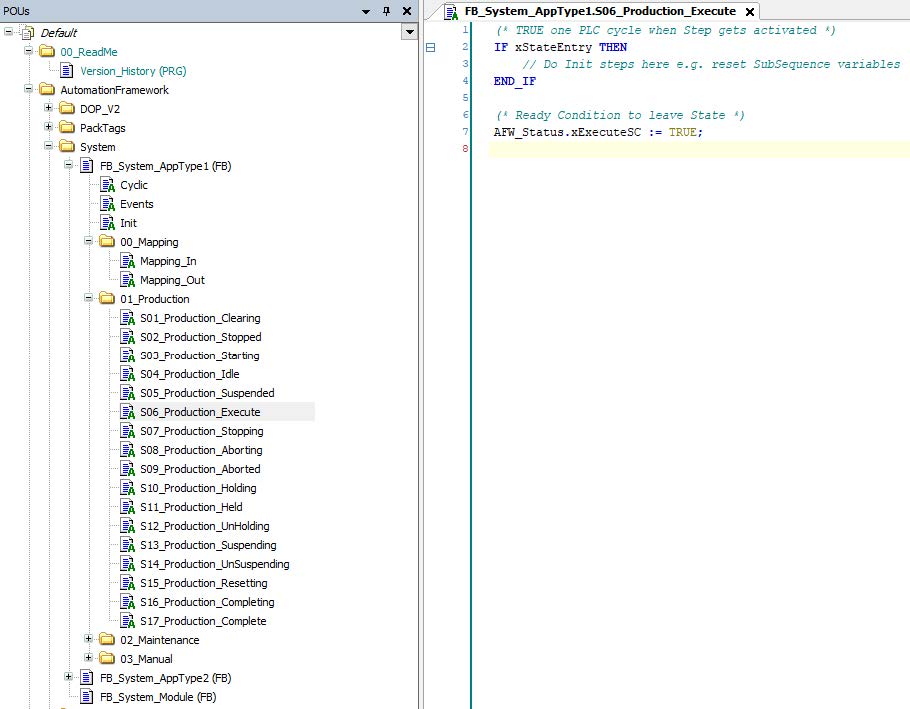Close the S06_Production_Execute editor tab
Image resolution: width=910 pixels, height=709 pixels.
coord(749,12)
